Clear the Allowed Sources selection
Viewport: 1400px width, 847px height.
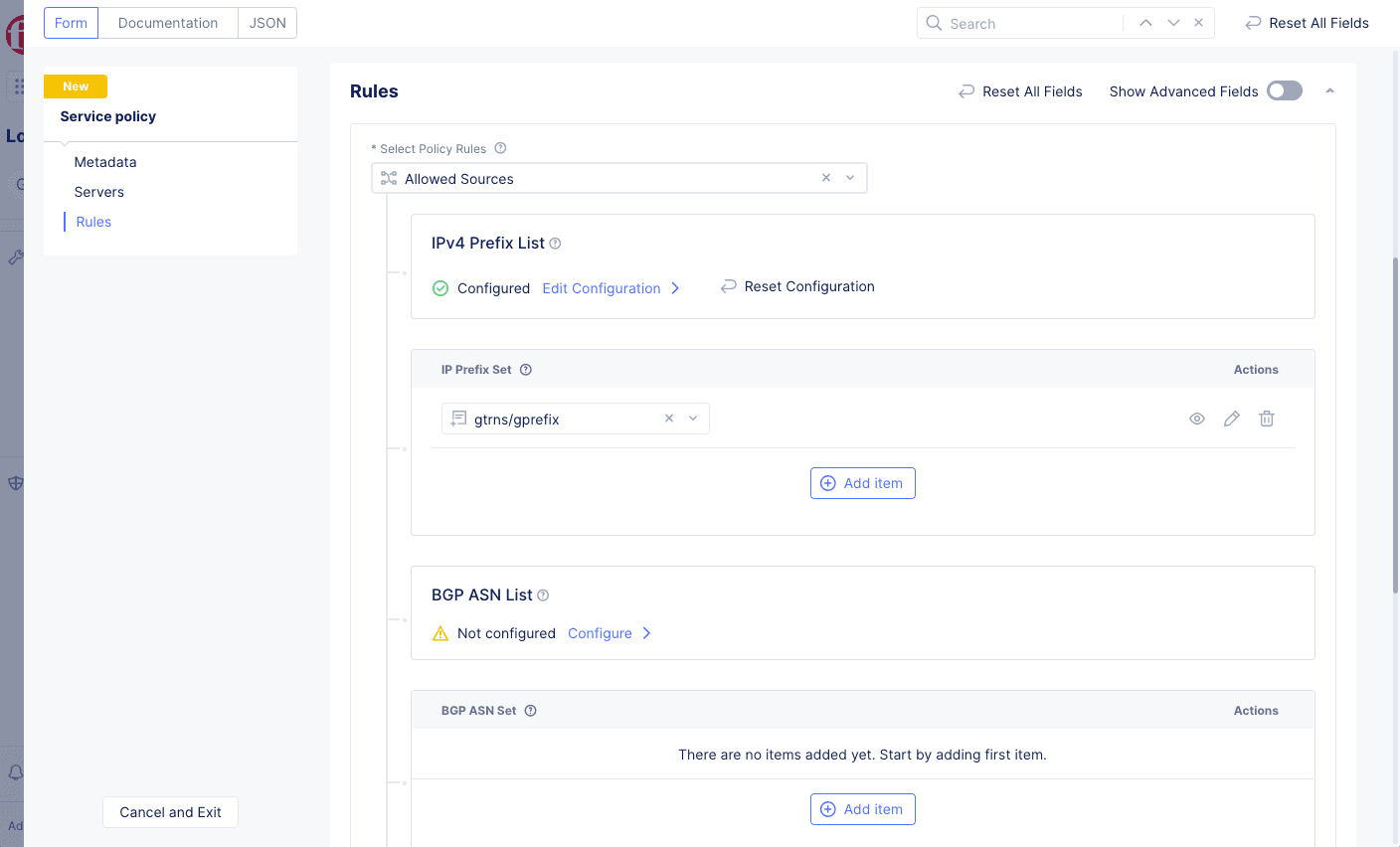(x=826, y=178)
